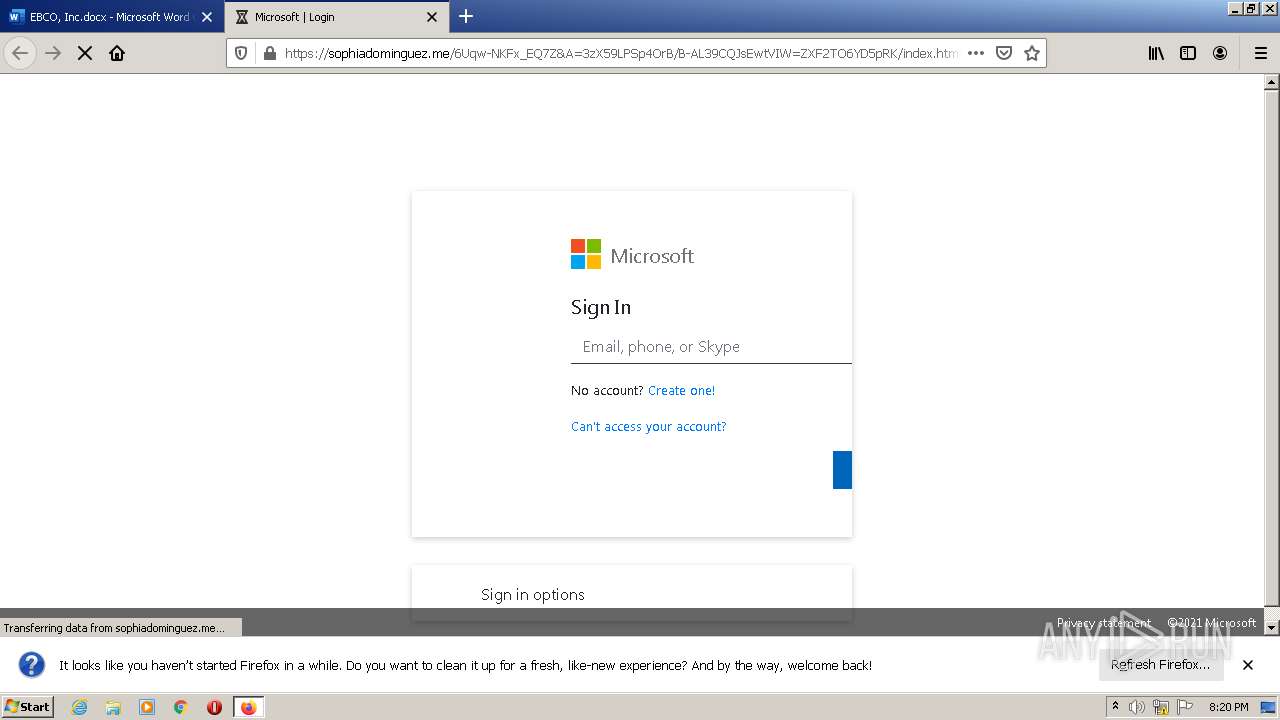
Task: Toggle the sidebar view icon
Action: coord(1188,53)
